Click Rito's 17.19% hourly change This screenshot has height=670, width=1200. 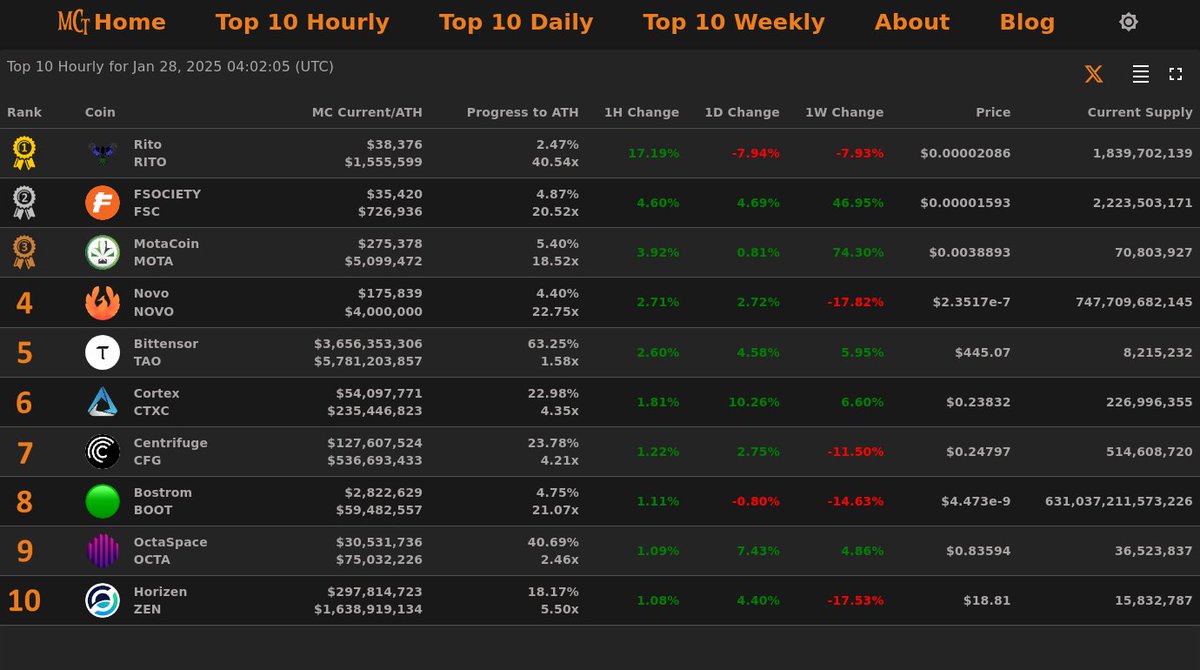[653, 153]
